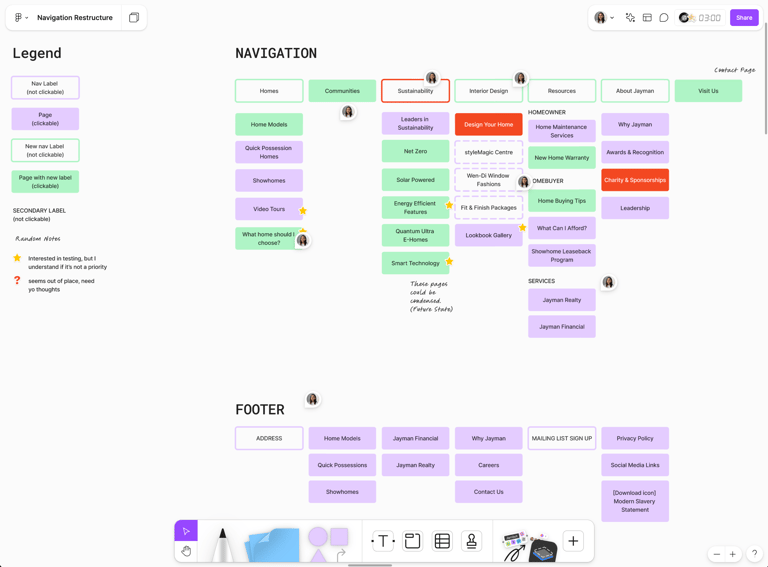
Task: Click the FOOTER heading text
Action: point(260,409)
